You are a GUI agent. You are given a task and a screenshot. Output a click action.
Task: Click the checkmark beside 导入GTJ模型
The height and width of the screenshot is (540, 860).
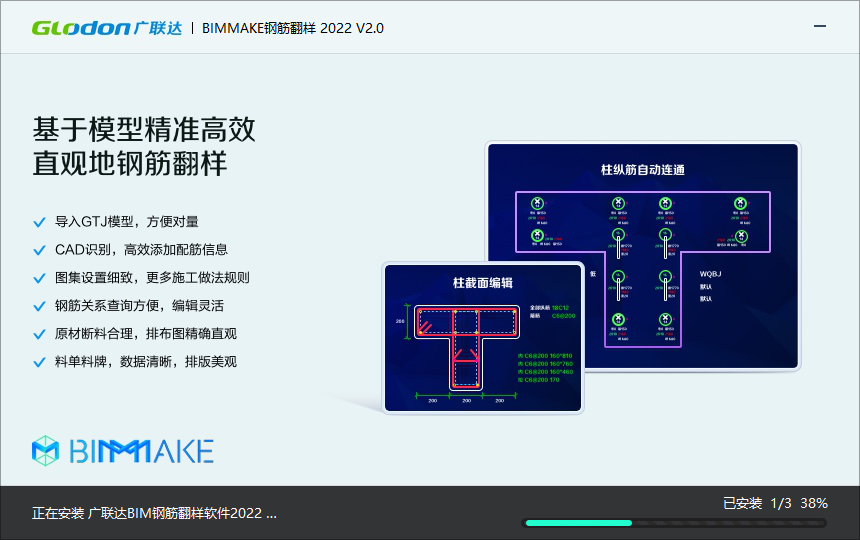[39, 222]
